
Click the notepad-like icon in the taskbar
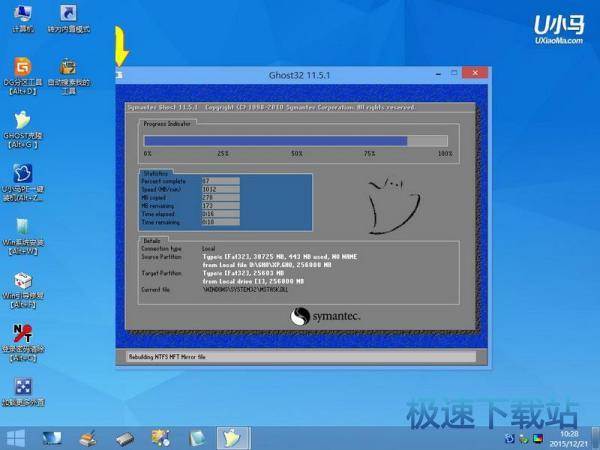[x=197, y=439]
